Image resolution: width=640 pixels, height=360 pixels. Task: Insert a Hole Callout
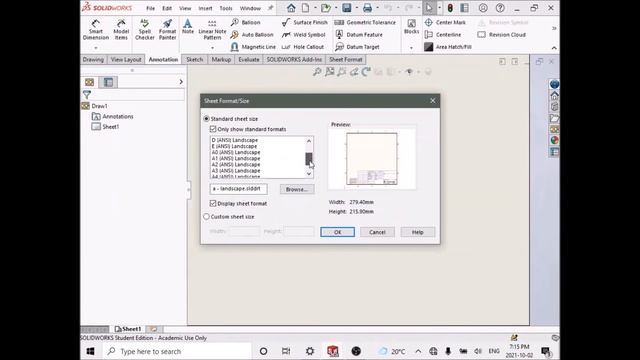pos(303,47)
